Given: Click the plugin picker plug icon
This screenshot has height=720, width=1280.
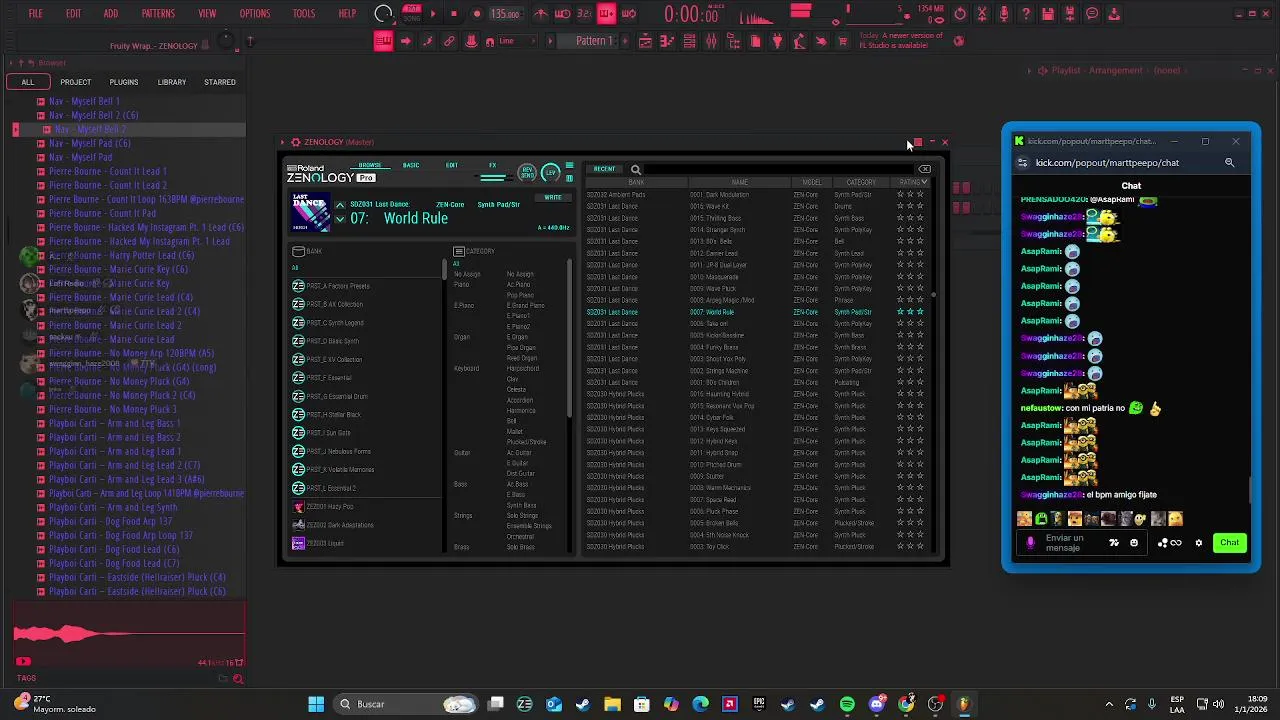Looking at the screenshot, I should pos(777,41).
